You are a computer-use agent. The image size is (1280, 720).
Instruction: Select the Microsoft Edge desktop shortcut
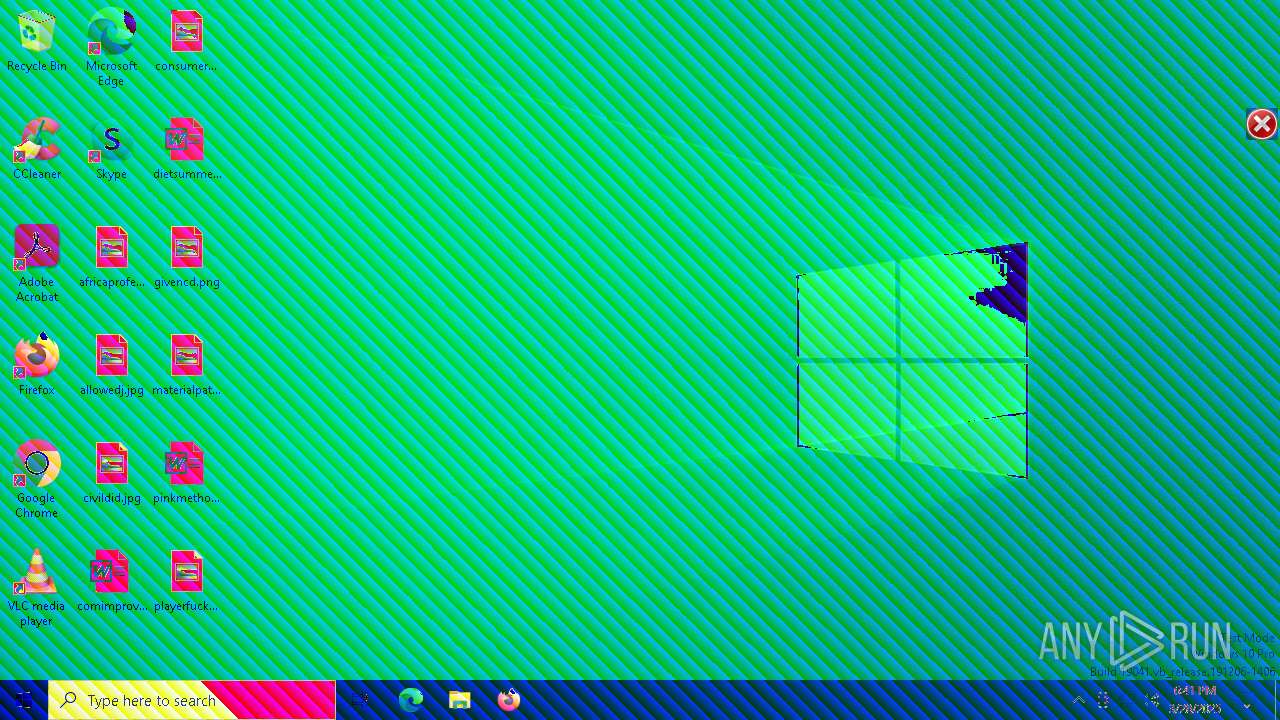tap(111, 48)
